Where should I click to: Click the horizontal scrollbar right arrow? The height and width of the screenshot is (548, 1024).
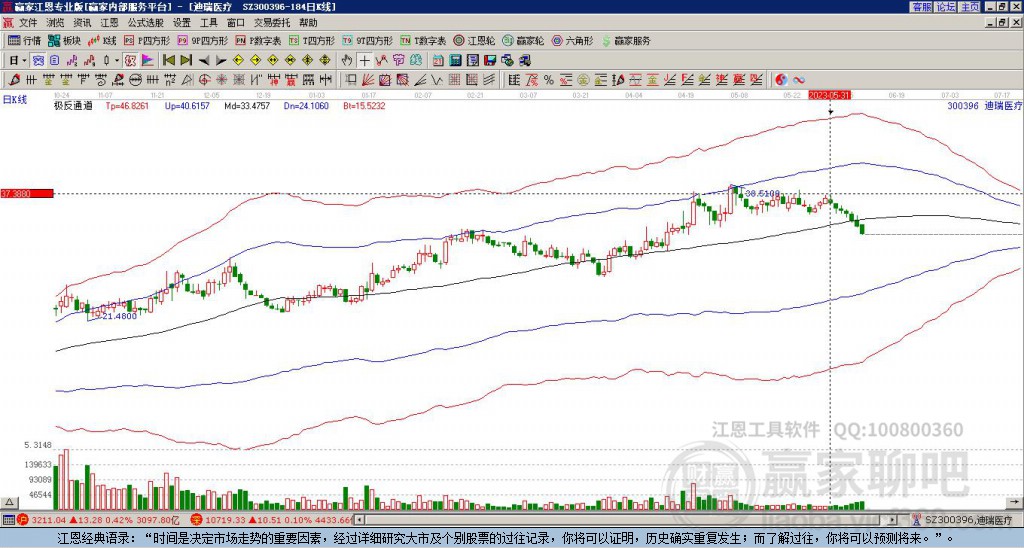893,520
